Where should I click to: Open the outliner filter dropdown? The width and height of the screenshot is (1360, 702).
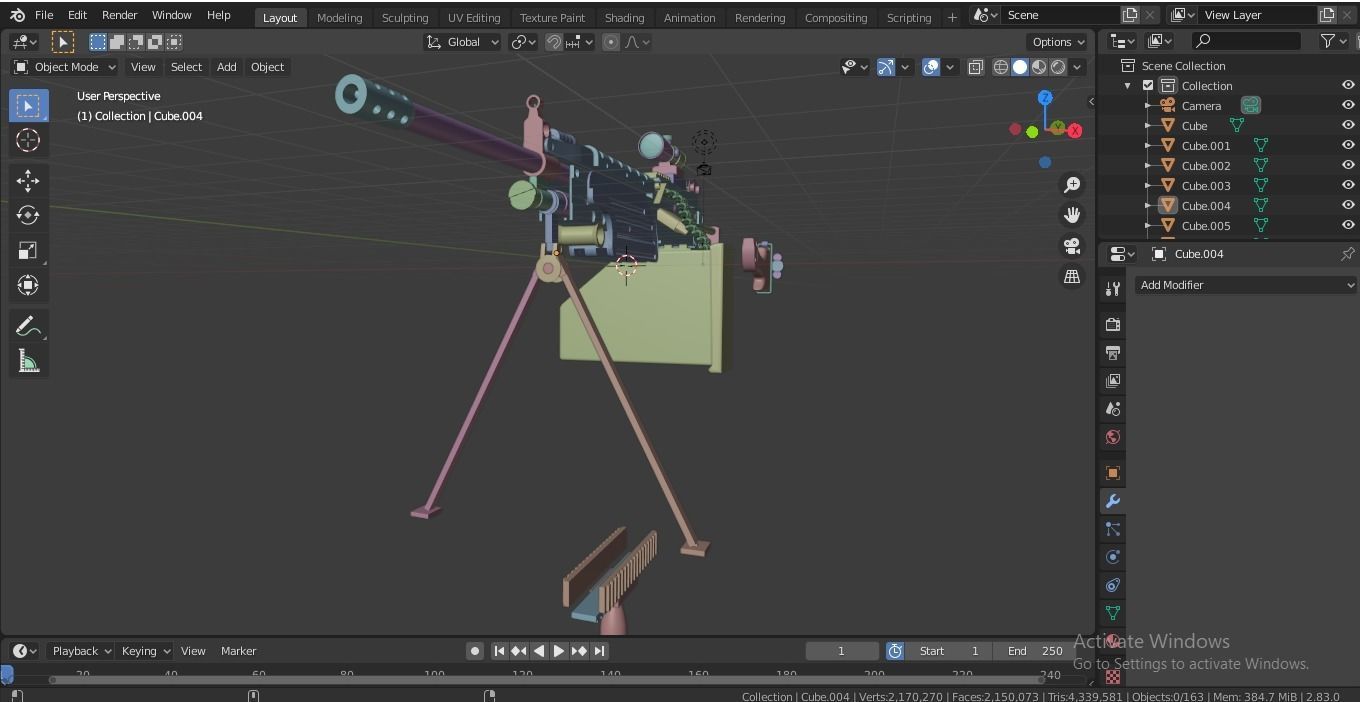pyautogui.click(x=1334, y=41)
